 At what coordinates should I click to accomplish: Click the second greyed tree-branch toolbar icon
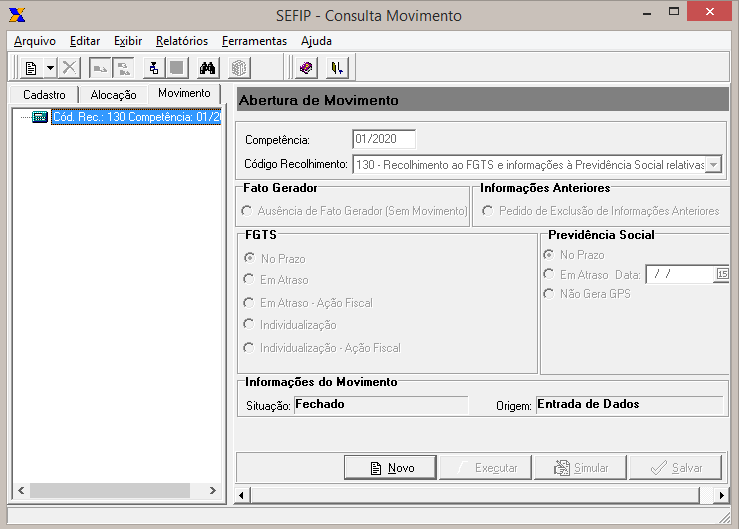point(123,68)
